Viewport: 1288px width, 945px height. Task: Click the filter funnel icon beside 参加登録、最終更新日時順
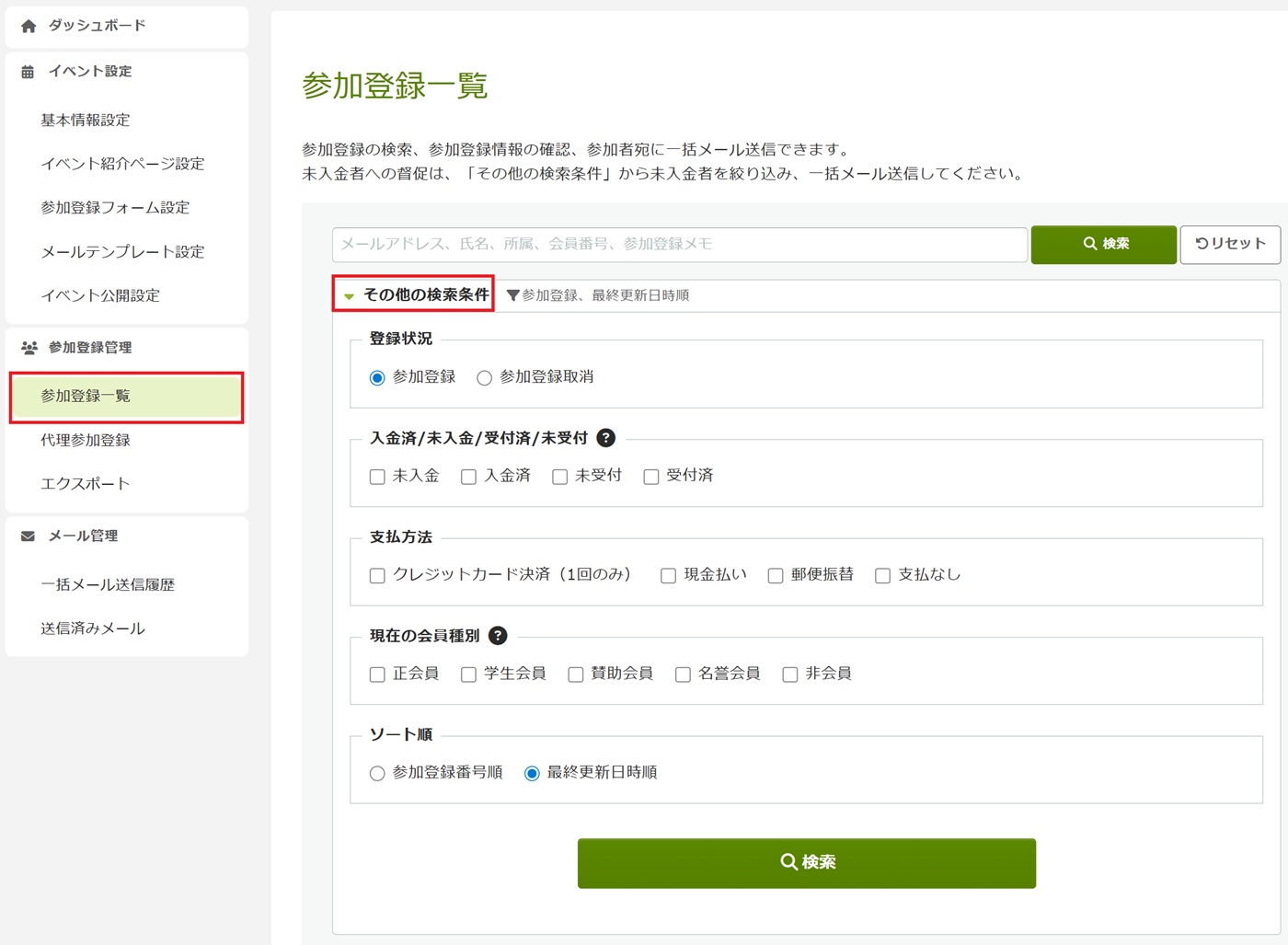[x=513, y=295]
